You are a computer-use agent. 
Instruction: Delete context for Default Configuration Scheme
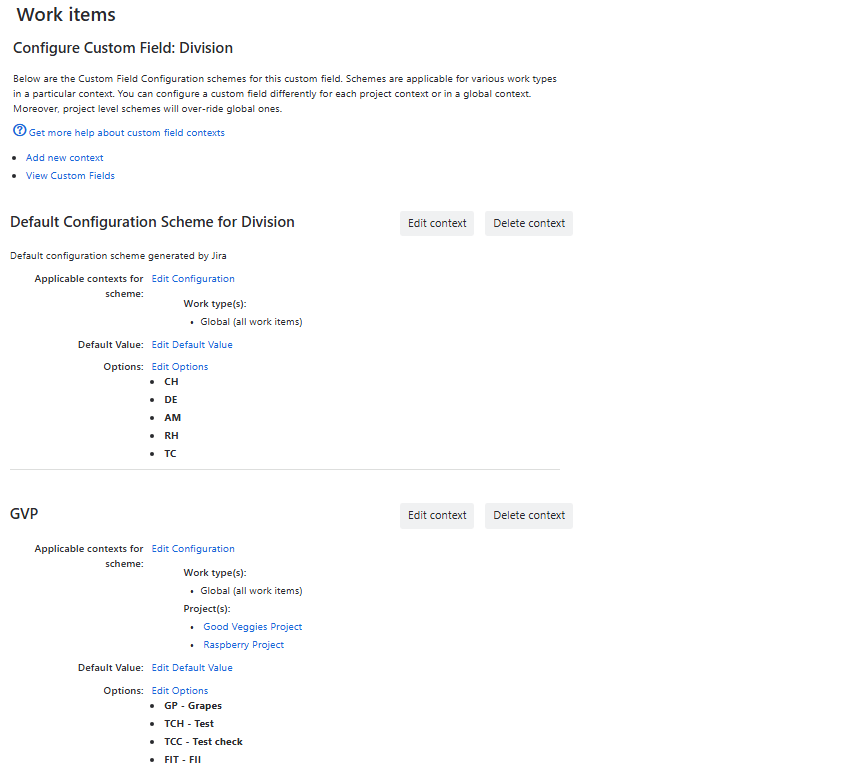529,224
